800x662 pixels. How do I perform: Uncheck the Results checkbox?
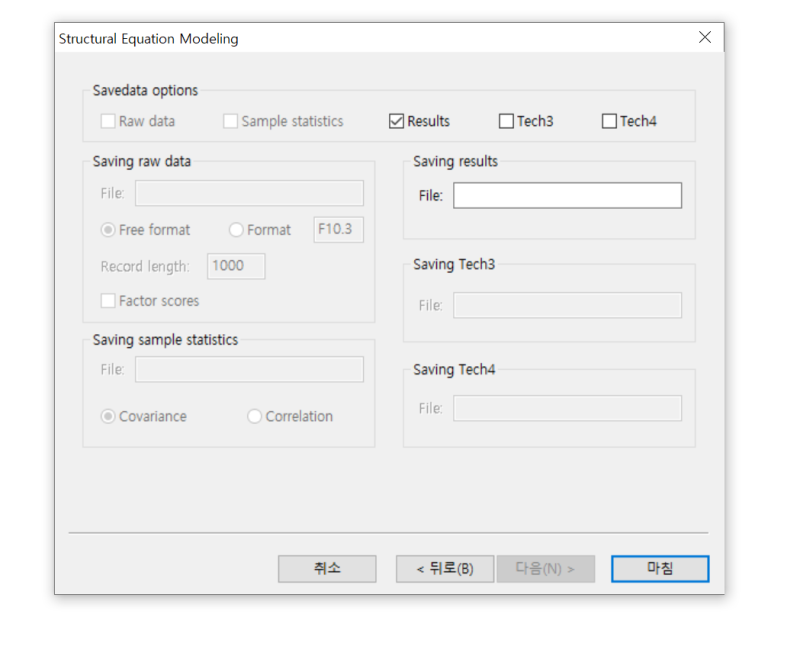point(396,121)
